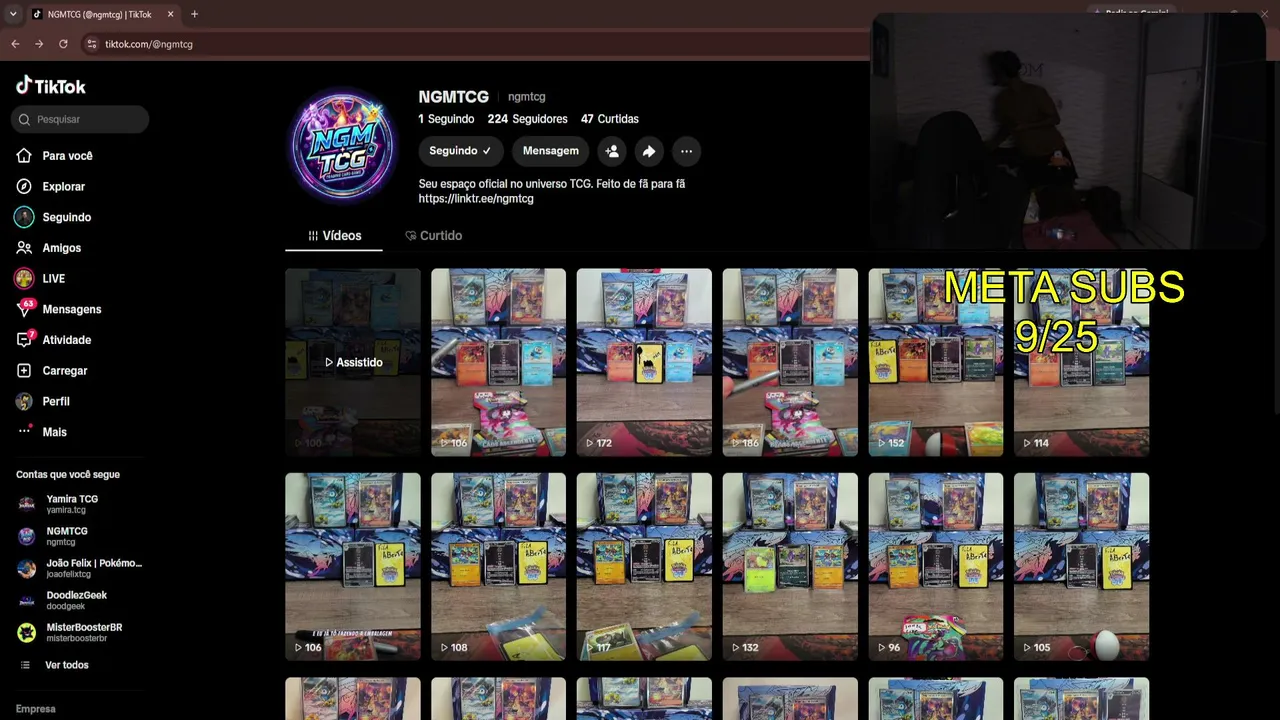Image resolution: width=1280 pixels, height=720 pixels.
Task: Open the video with 152 views
Action: 936,362
